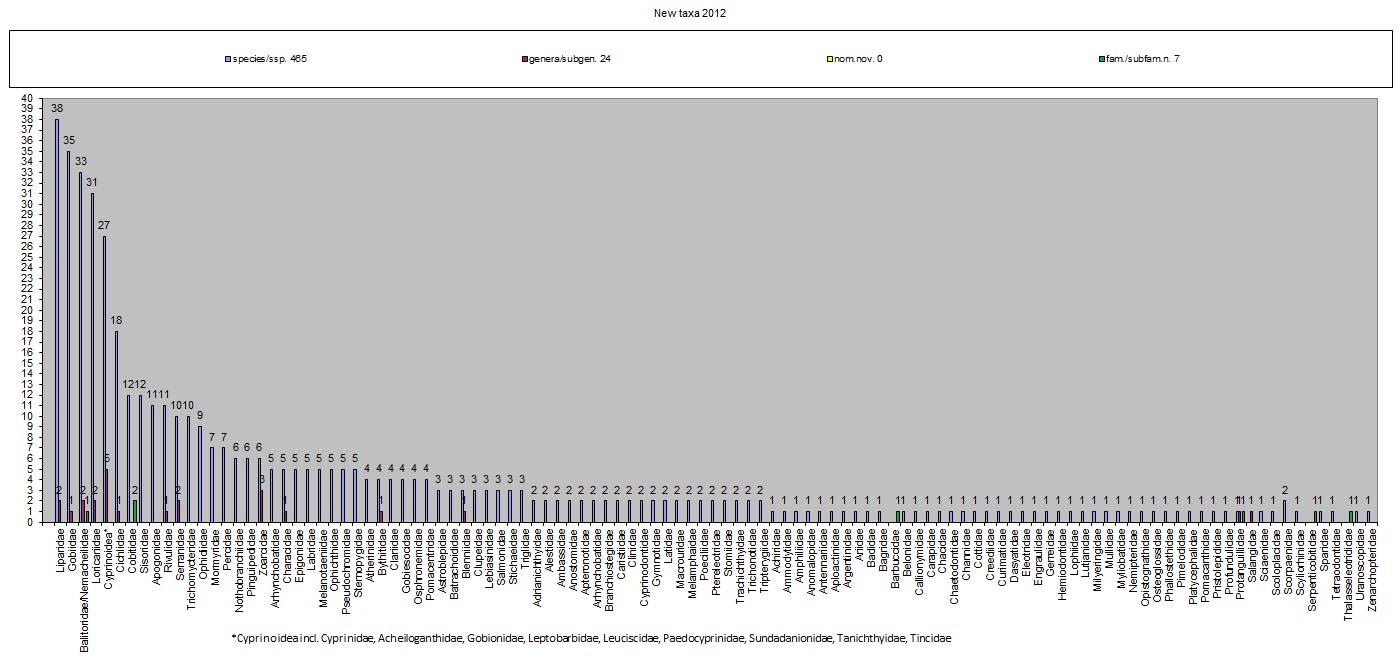Click the blue species/ssp. legend marker
The width and height of the screenshot is (1400, 671).
[229, 59]
